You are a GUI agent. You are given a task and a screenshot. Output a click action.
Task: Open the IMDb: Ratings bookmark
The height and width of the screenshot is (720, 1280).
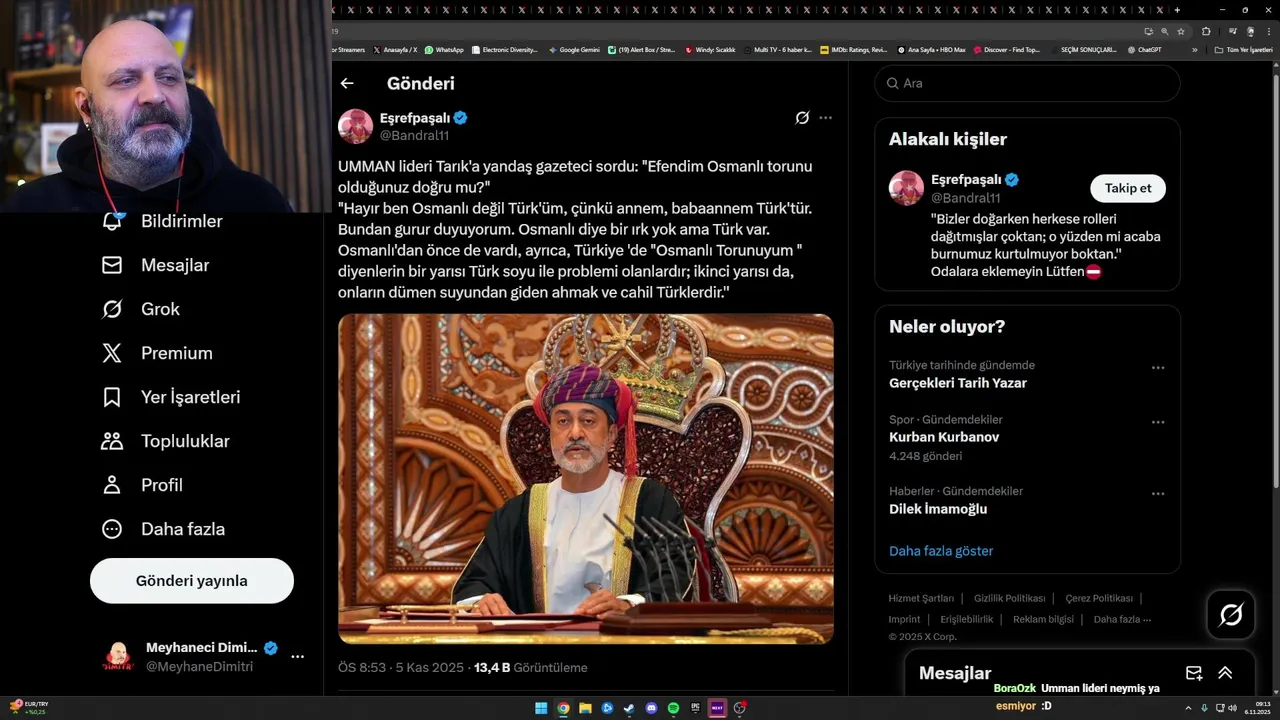[x=853, y=49]
